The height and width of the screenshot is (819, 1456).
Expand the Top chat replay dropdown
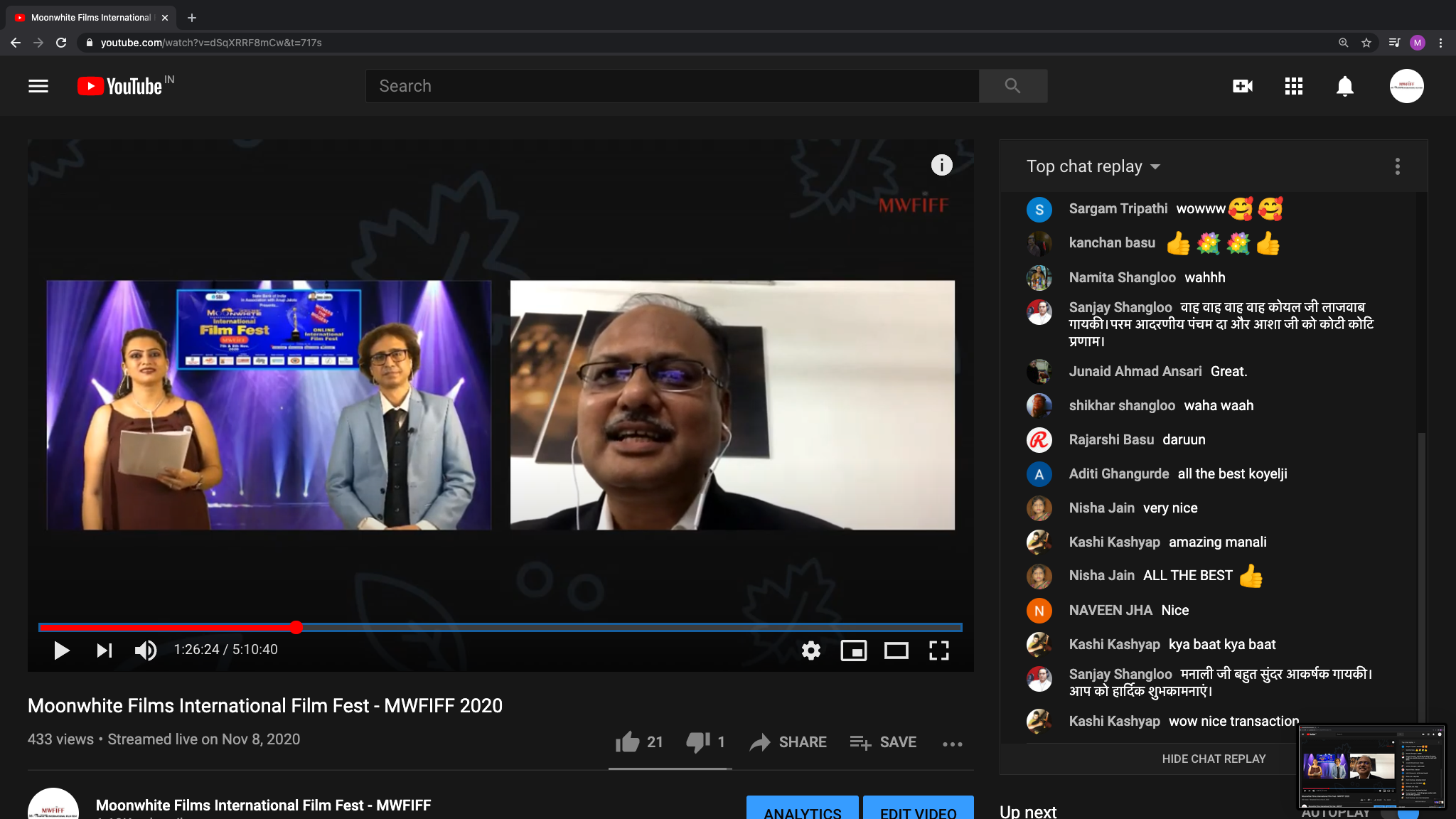1093,166
